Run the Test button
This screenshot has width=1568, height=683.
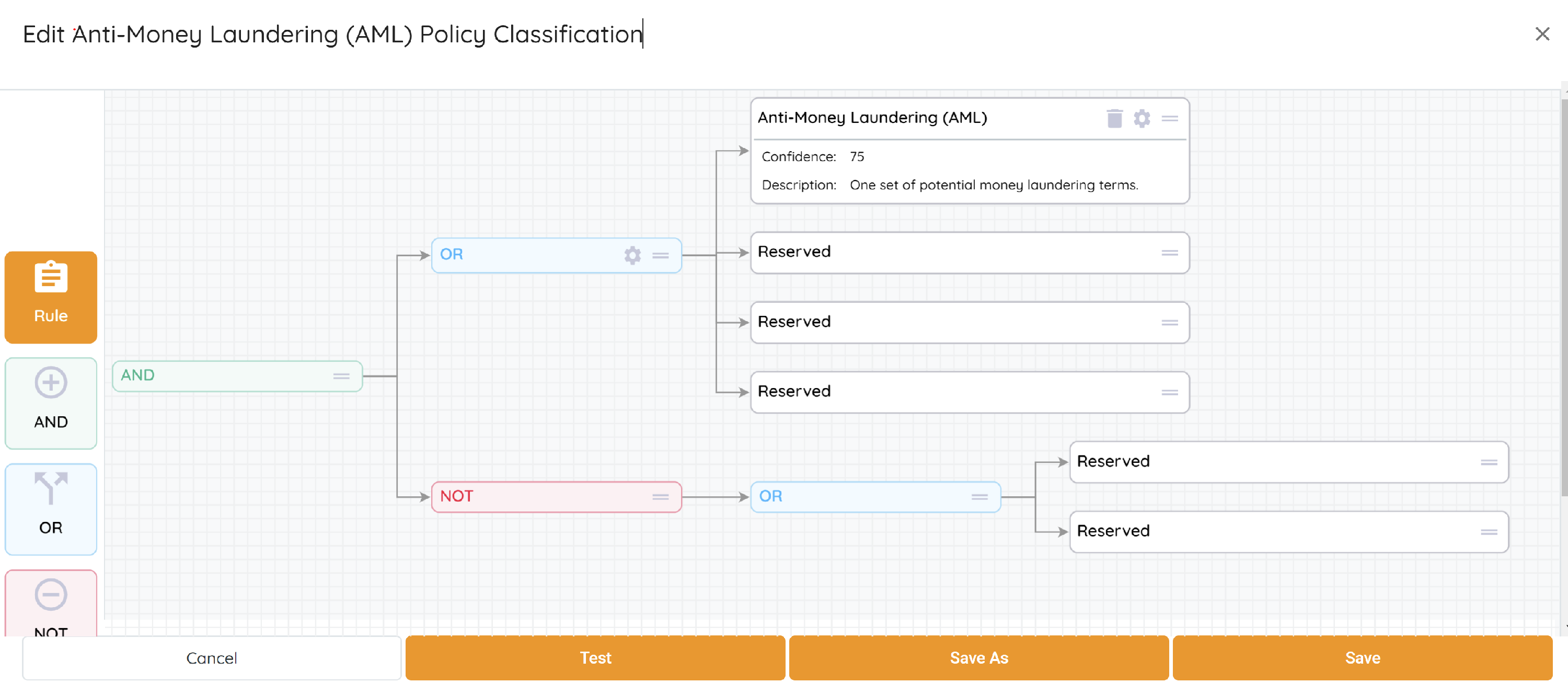[x=595, y=657]
